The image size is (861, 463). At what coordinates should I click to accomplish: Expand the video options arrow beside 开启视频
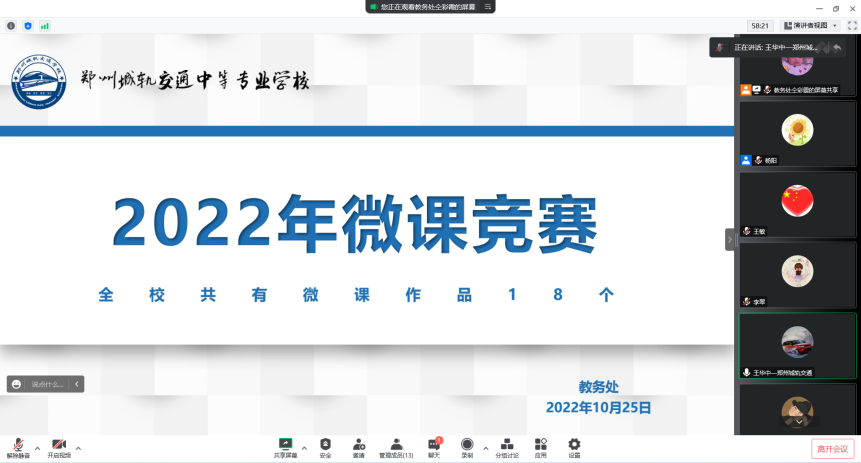[78, 447]
